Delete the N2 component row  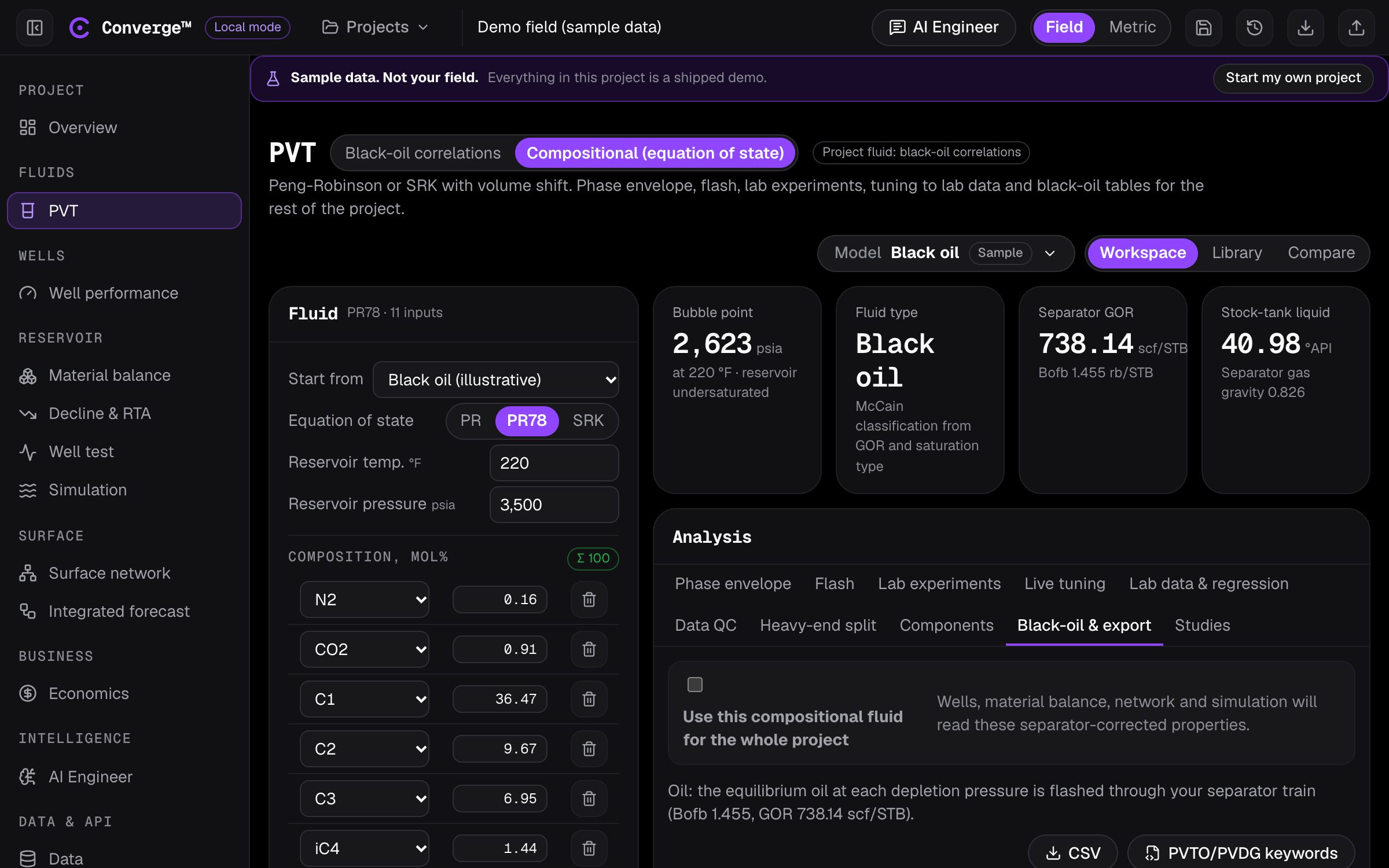coord(589,599)
